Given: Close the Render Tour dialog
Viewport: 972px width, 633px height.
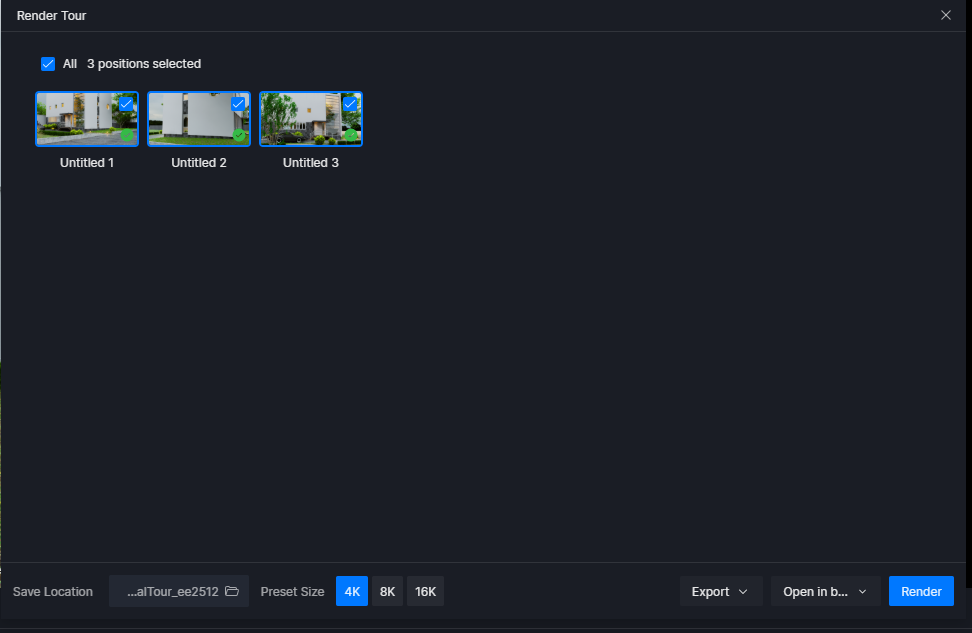Looking at the screenshot, I should [946, 15].
